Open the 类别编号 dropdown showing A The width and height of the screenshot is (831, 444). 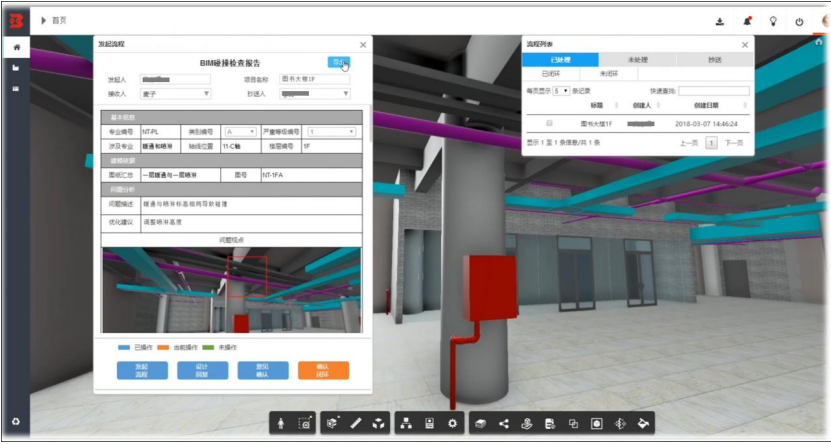pos(241,131)
